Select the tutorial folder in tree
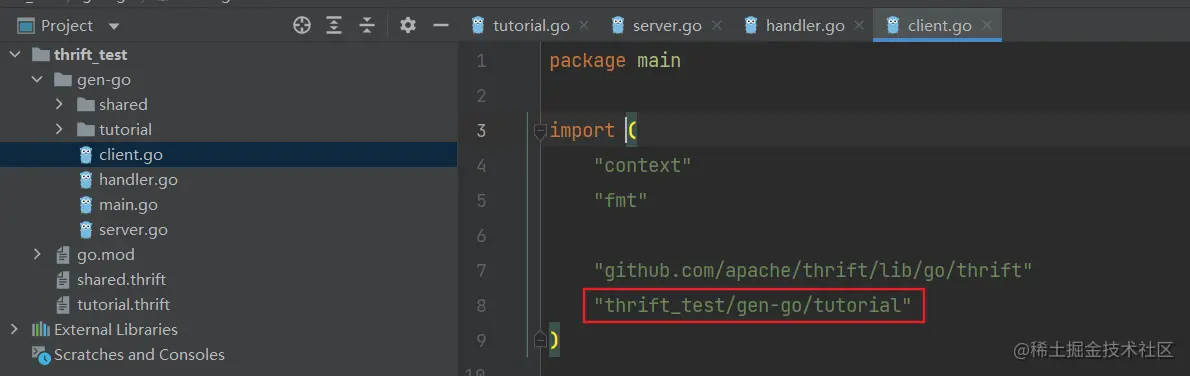Screen dimensions: 1190x376 click(x=125, y=129)
